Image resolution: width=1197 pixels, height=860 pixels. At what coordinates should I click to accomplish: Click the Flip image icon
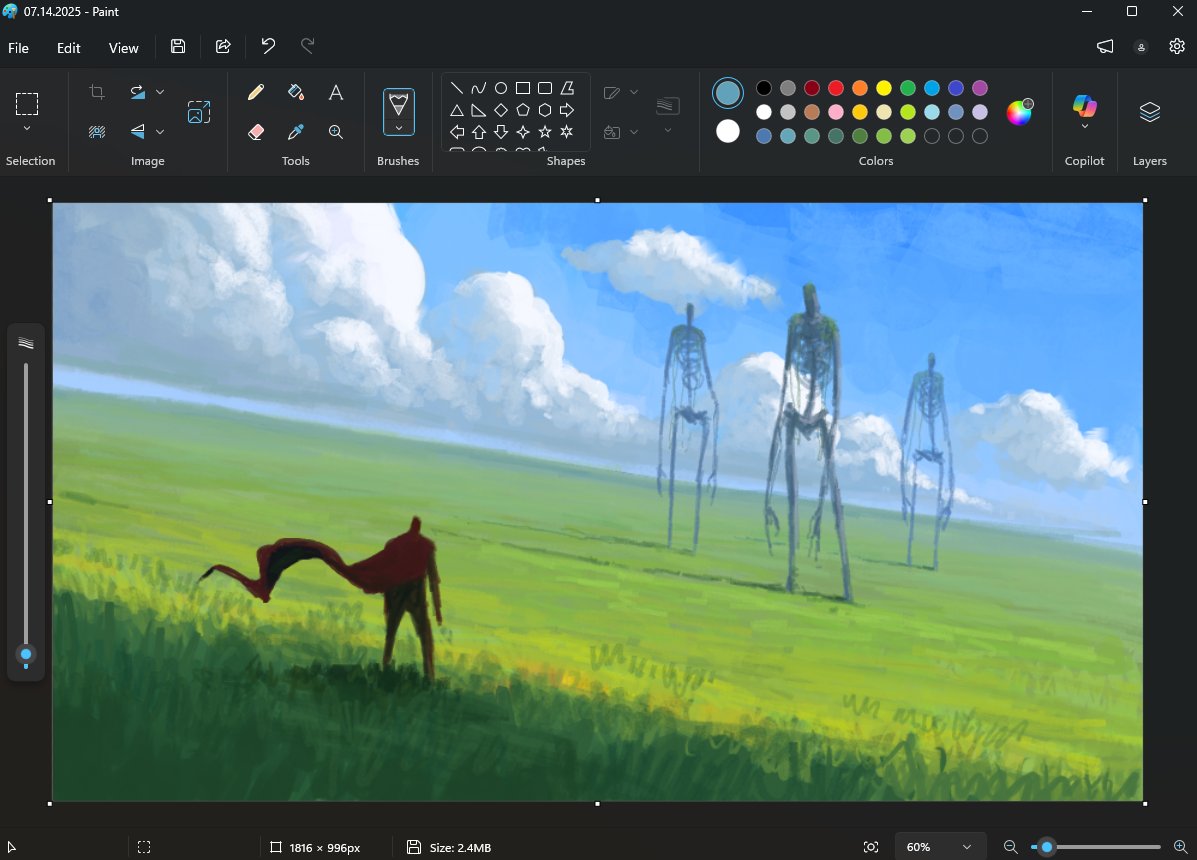click(137, 132)
